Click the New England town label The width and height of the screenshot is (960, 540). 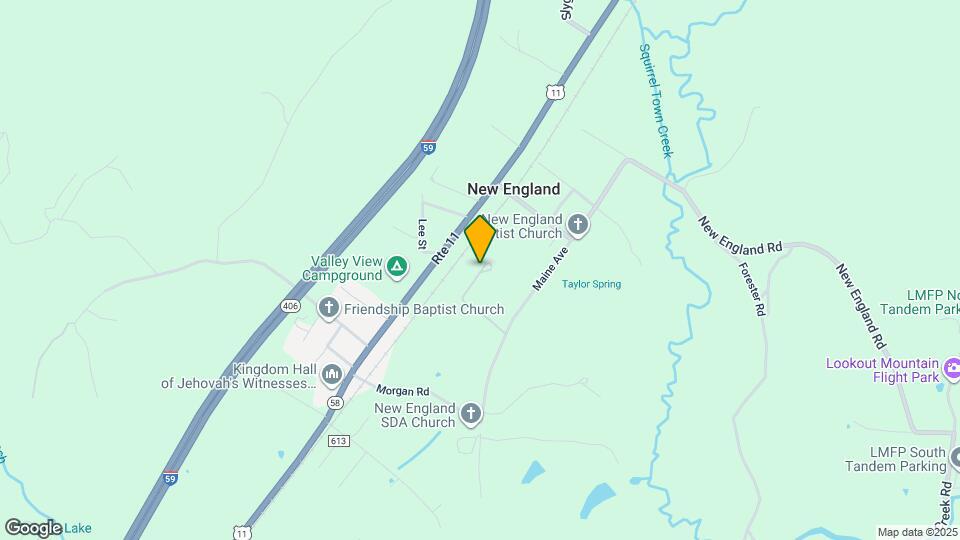point(514,189)
